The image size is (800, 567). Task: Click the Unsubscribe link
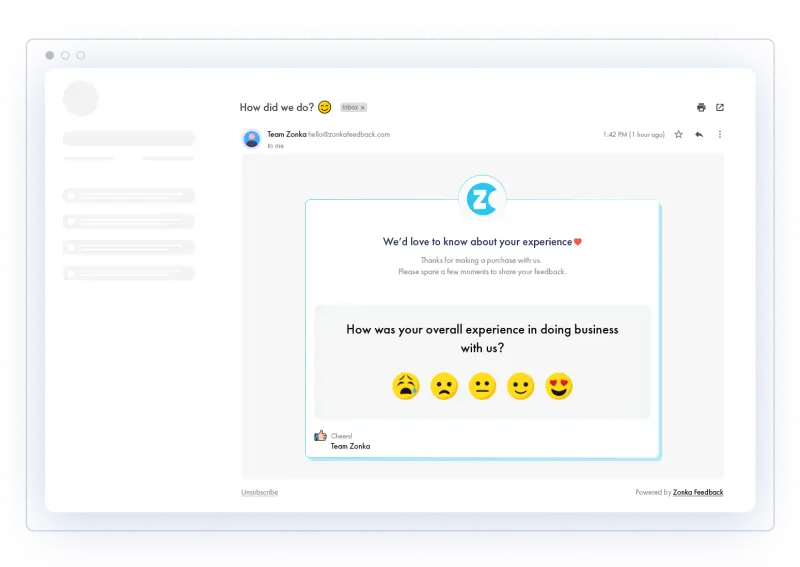tap(260, 492)
